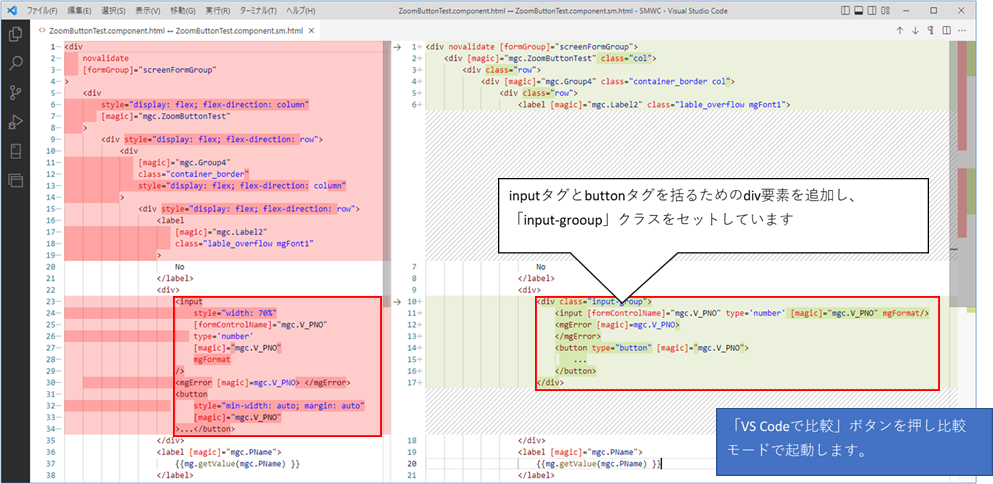Open the Run and Debug view

tap(15, 122)
